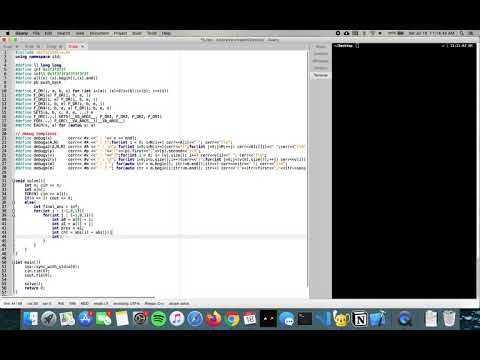Open Spotify from the Dock
The height and width of the screenshot is (360, 480).
click(x=159, y=319)
